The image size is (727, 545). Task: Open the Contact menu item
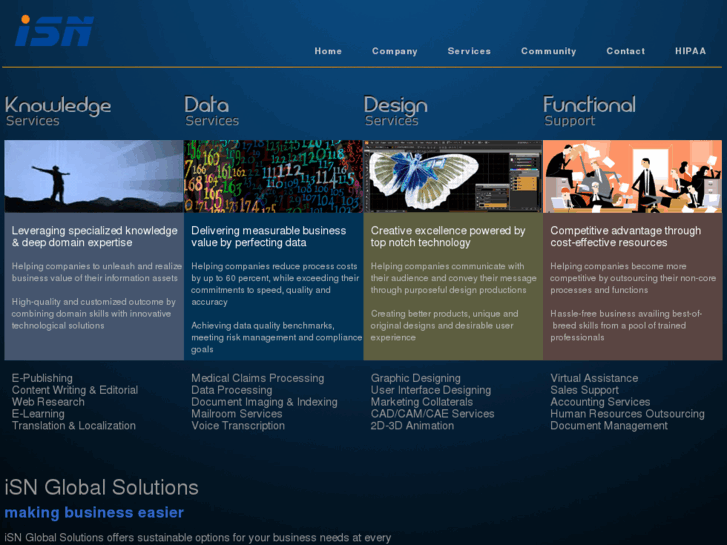625,51
